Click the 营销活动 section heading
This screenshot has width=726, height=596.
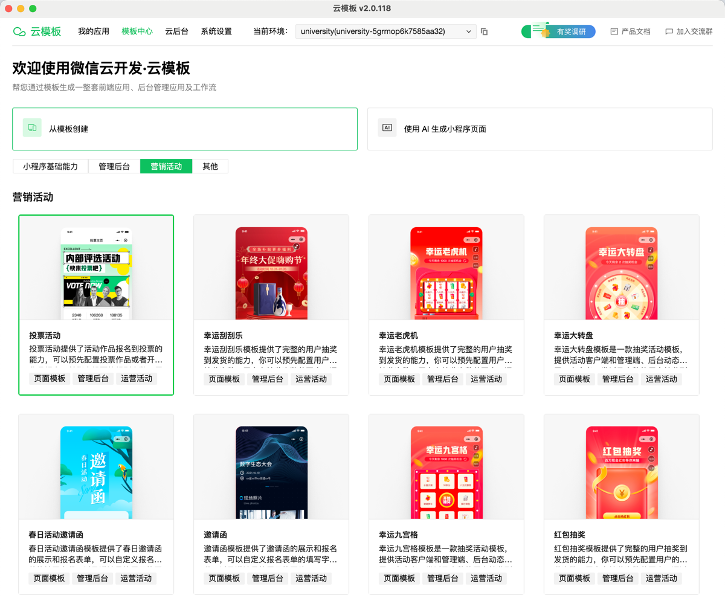[x=33, y=197]
